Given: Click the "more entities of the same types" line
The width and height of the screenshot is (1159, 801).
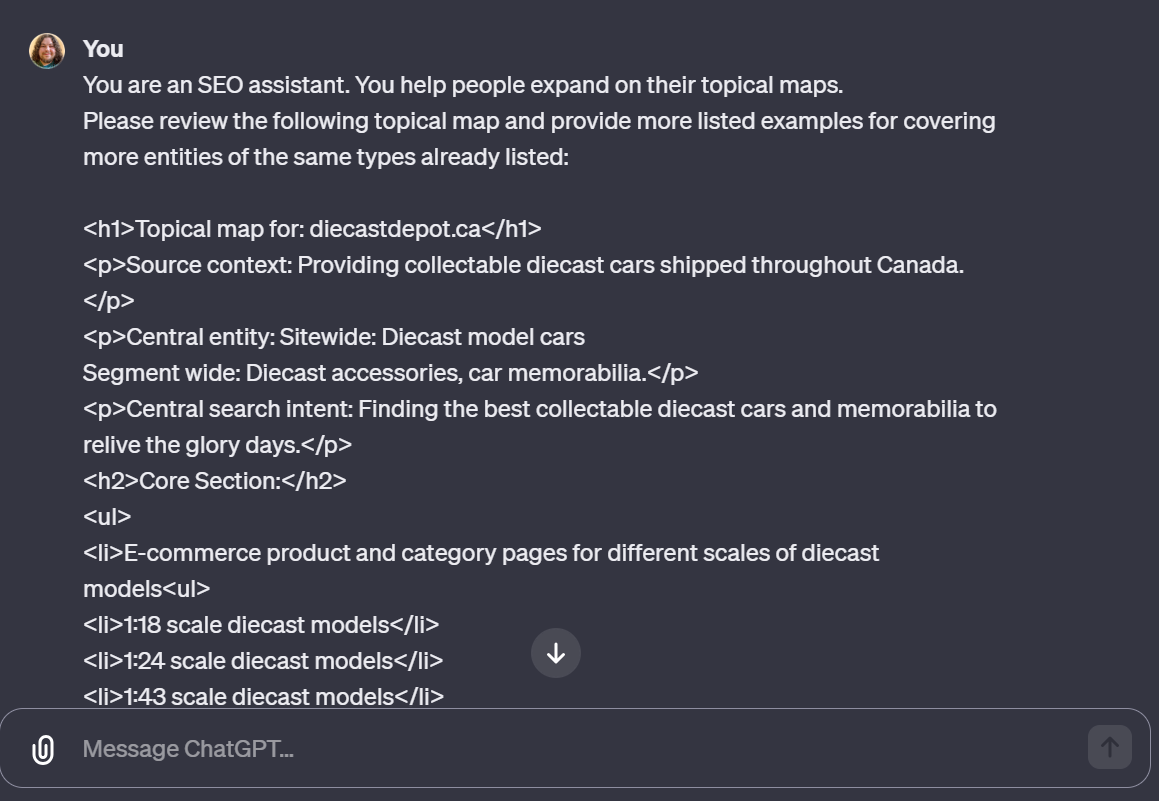Looking at the screenshot, I should tap(326, 157).
